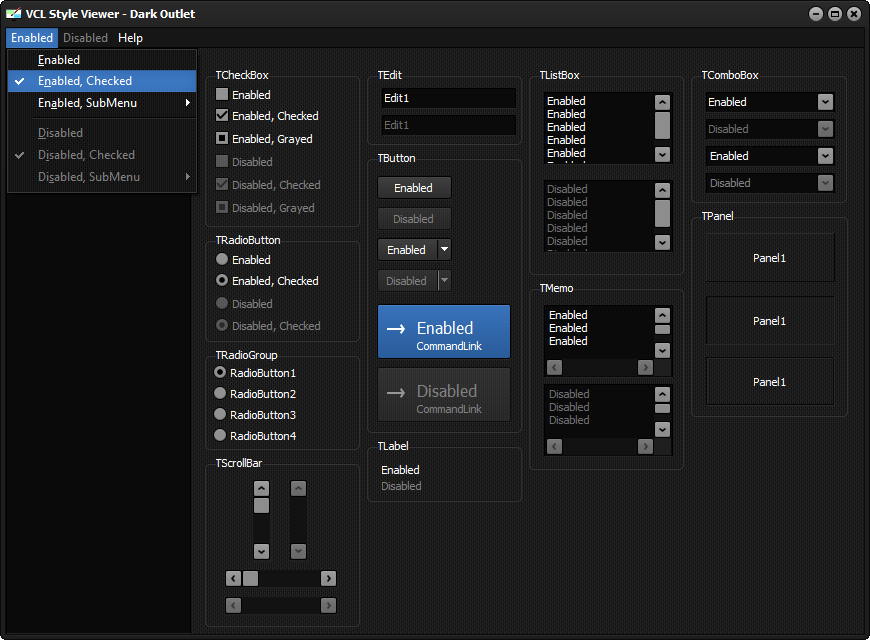Click the first Disabled TComboBox arrow
870x640 pixels.
[x=825, y=129]
